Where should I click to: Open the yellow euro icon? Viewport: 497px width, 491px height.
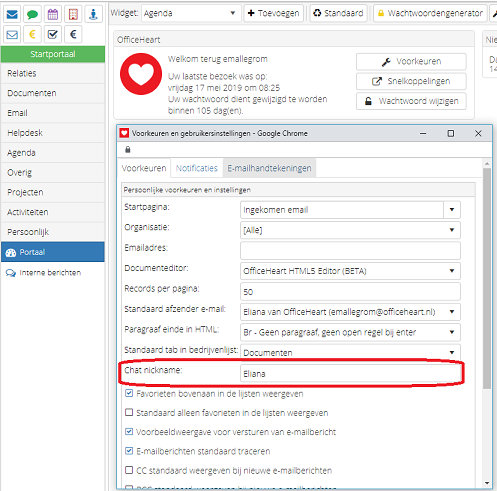click(x=32, y=34)
